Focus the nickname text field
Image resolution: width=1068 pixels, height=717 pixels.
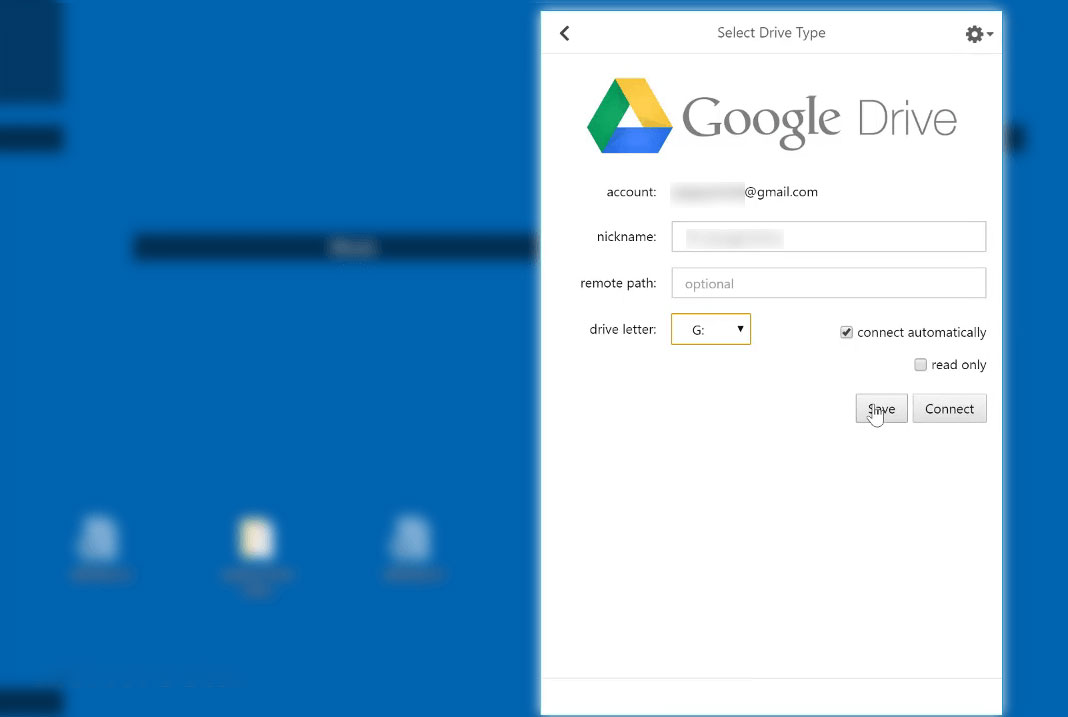point(828,237)
